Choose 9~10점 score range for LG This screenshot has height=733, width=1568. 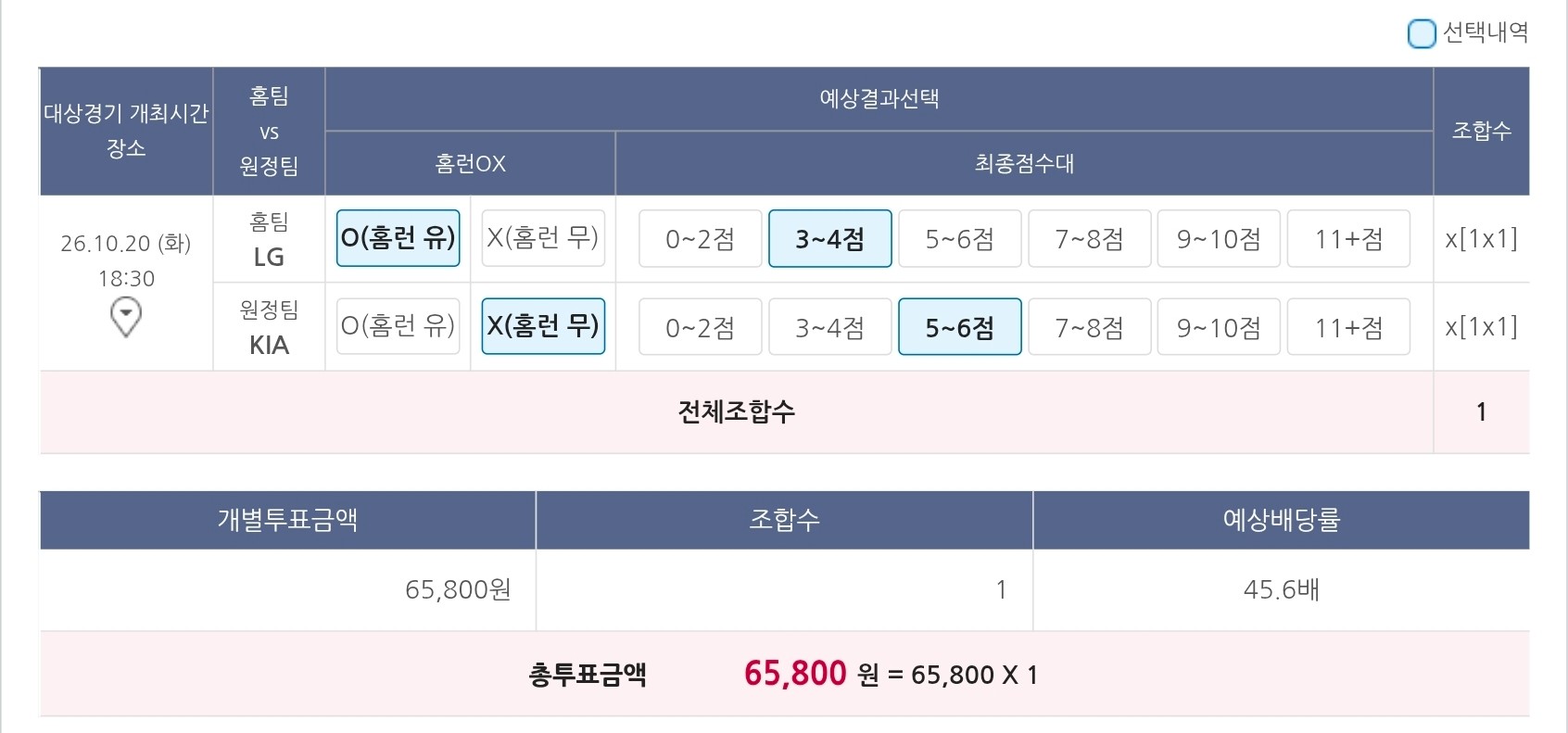point(1219,238)
